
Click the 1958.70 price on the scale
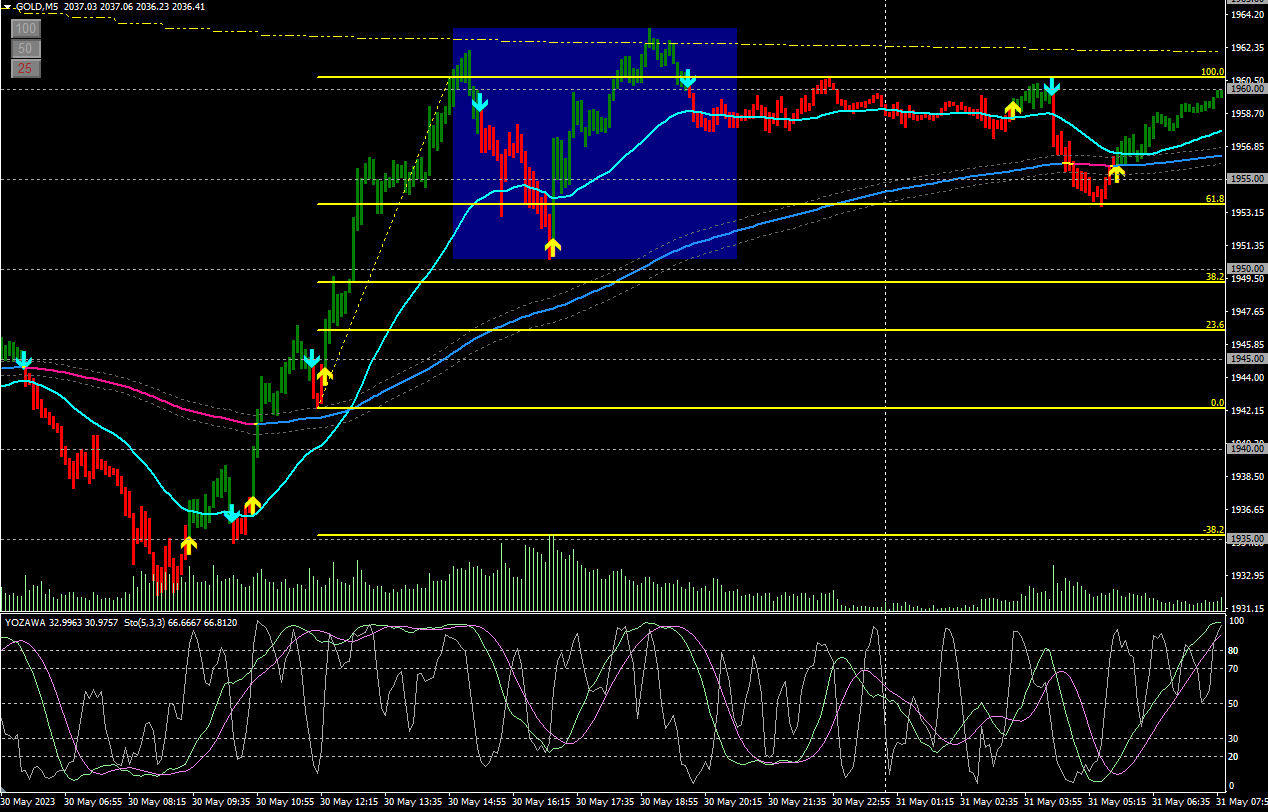(x=1247, y=114)
